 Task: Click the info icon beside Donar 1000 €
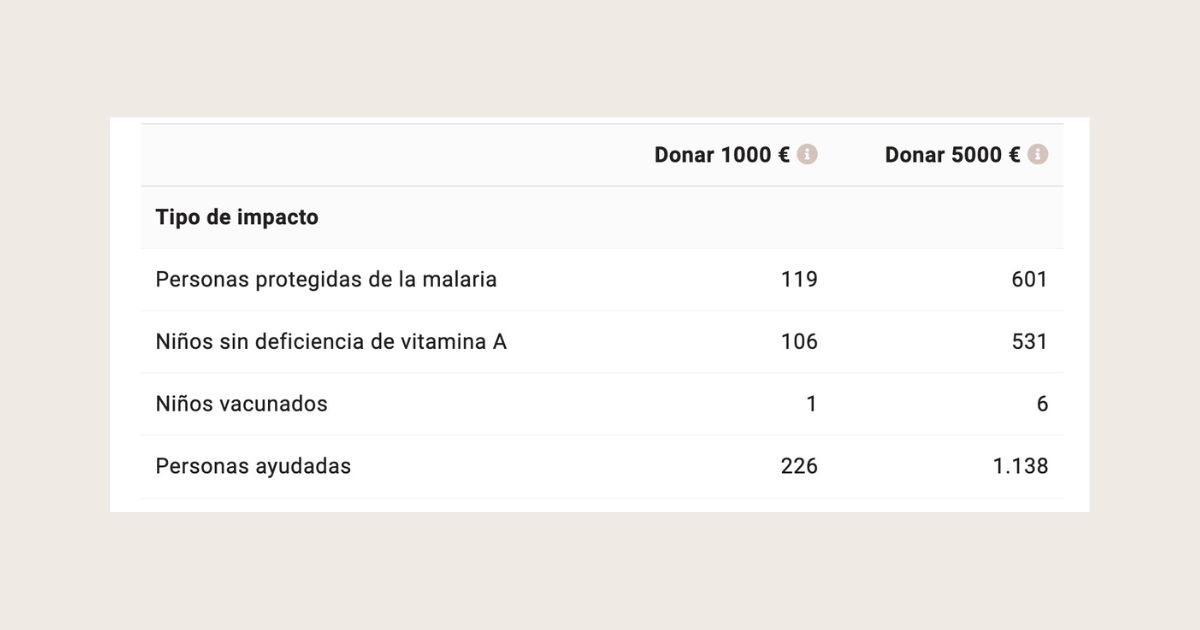click(807, 155)
